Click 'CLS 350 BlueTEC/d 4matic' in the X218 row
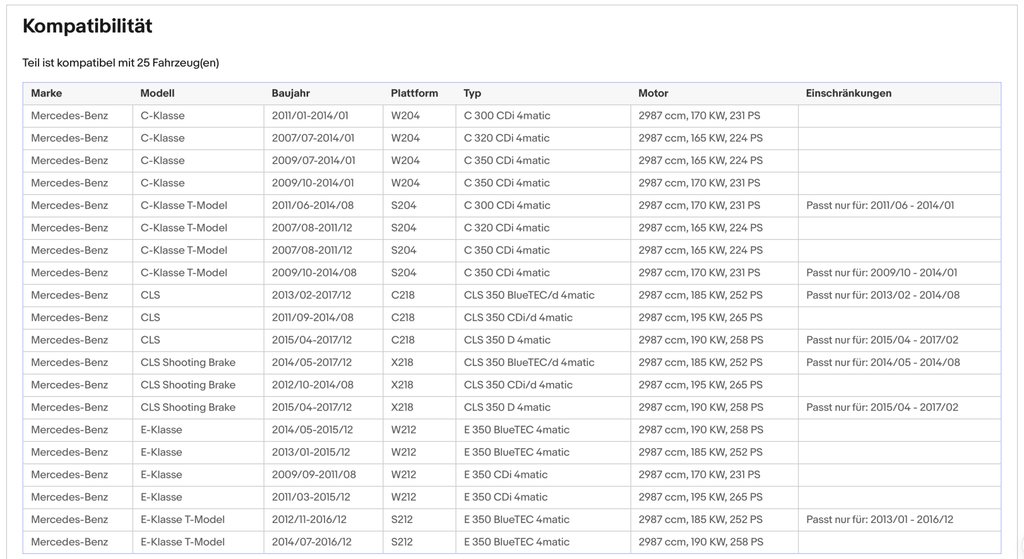Screen dimensions: 1024x559 (x=529, y=362)
